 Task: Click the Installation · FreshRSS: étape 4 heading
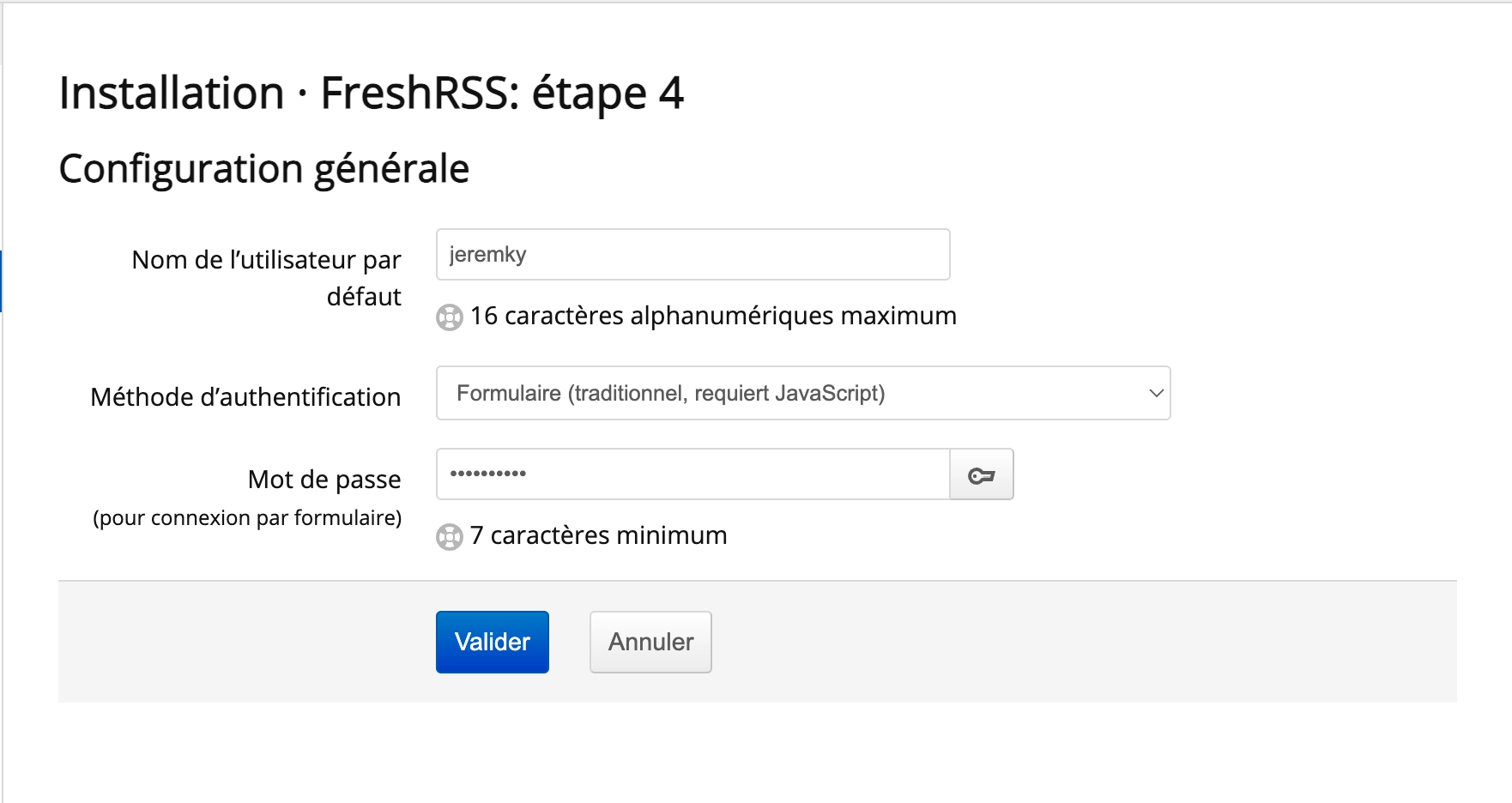pos(371,94)
